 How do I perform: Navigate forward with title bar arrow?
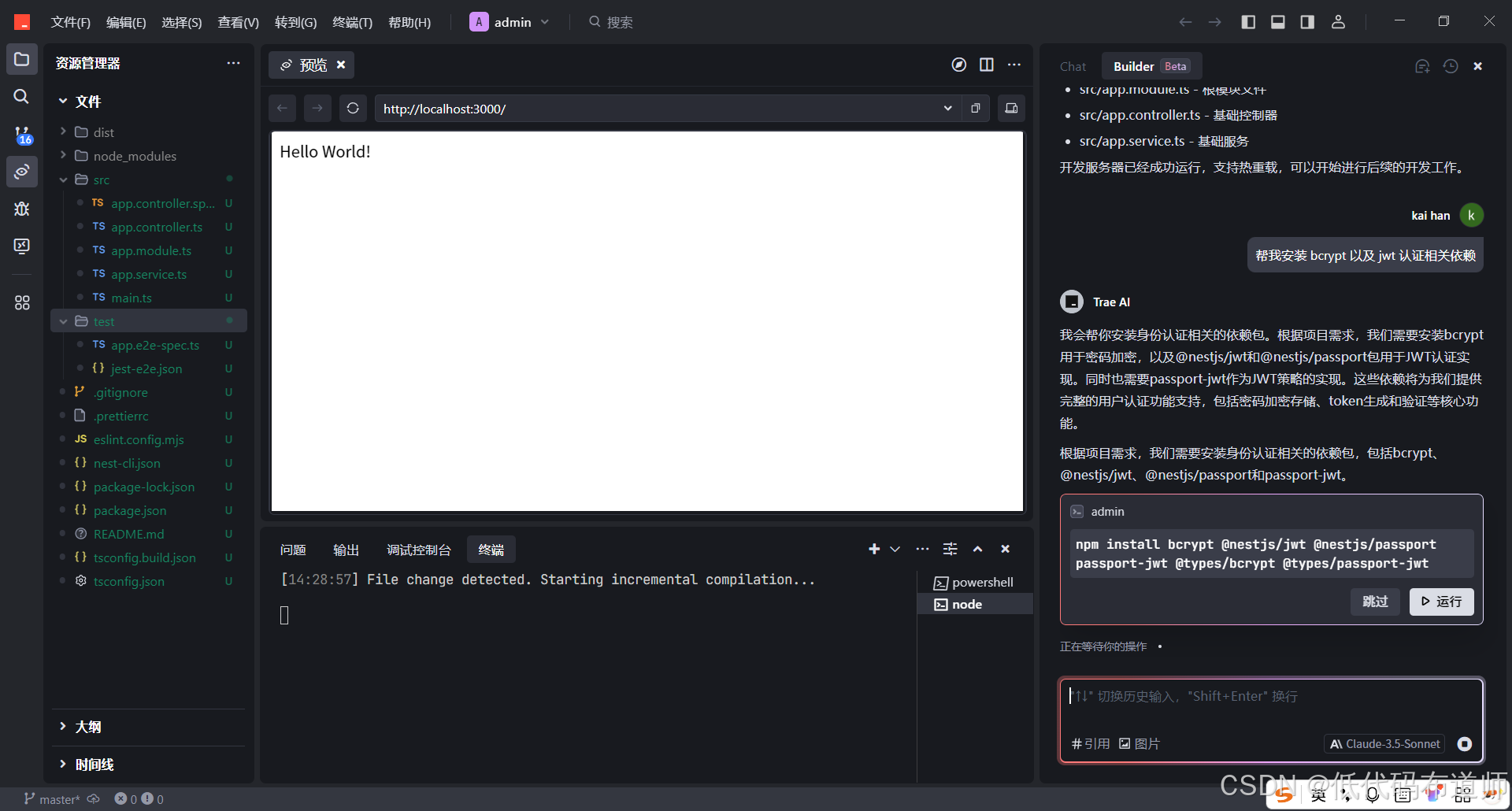1215,22
